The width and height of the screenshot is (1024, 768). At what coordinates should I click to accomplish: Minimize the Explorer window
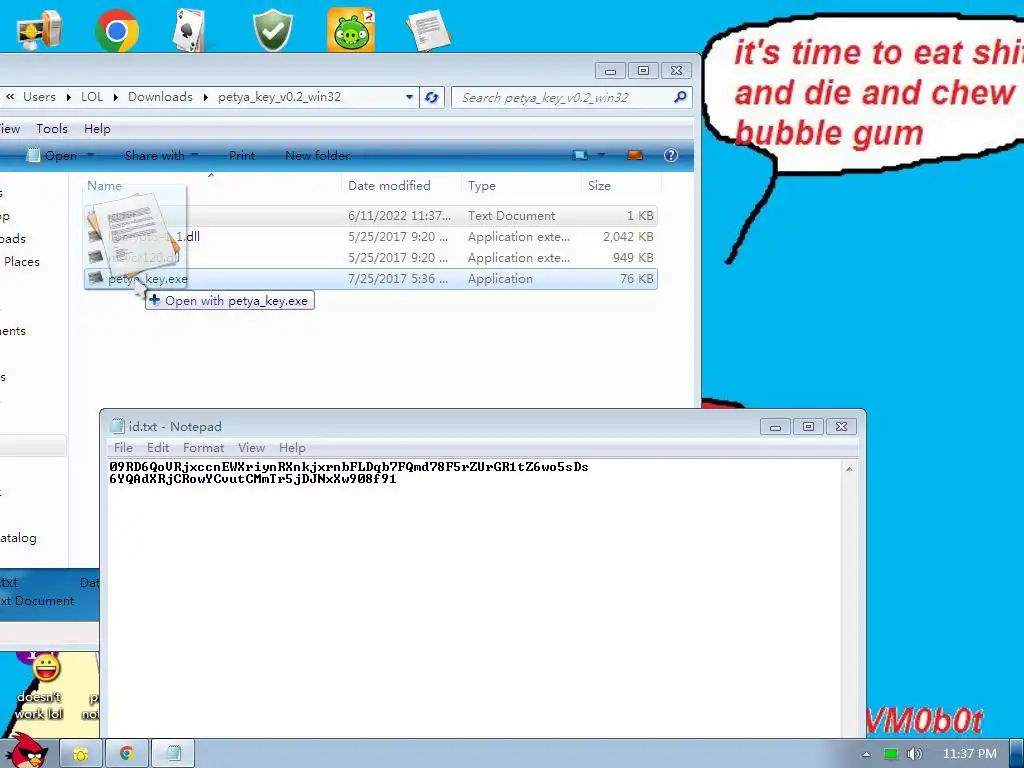pos(610,71)
